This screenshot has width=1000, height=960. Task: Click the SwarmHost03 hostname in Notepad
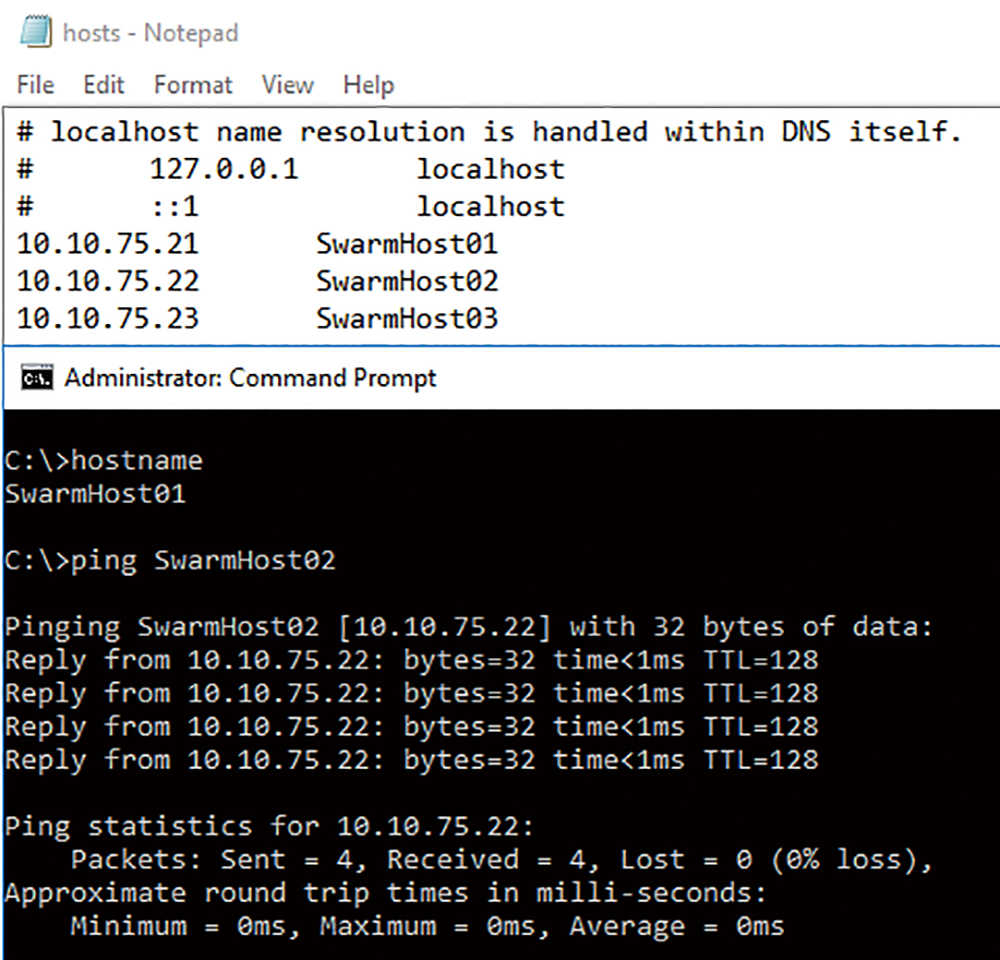pos(407,319)
